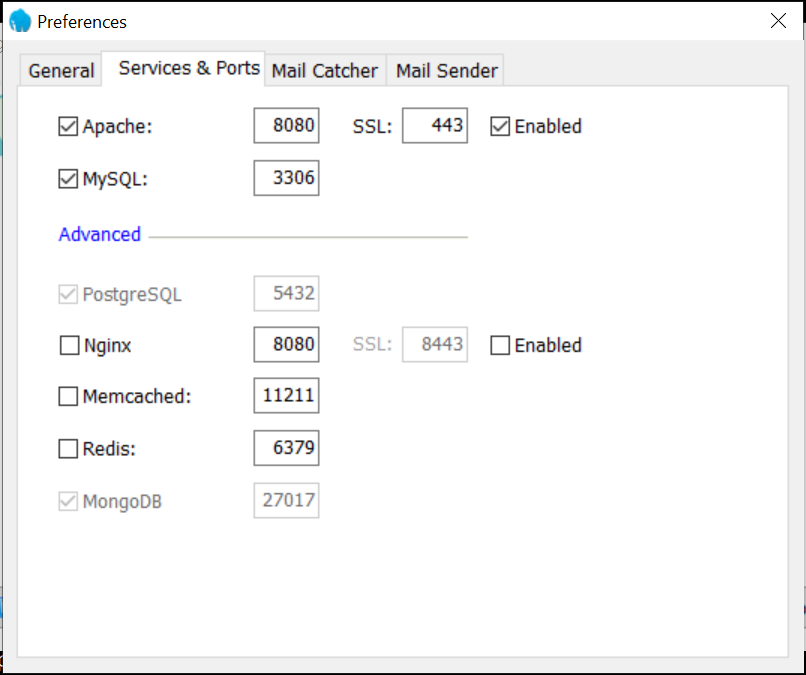
Task: Select the PostgreSQL port field 5432
Action: click(286, 294)
